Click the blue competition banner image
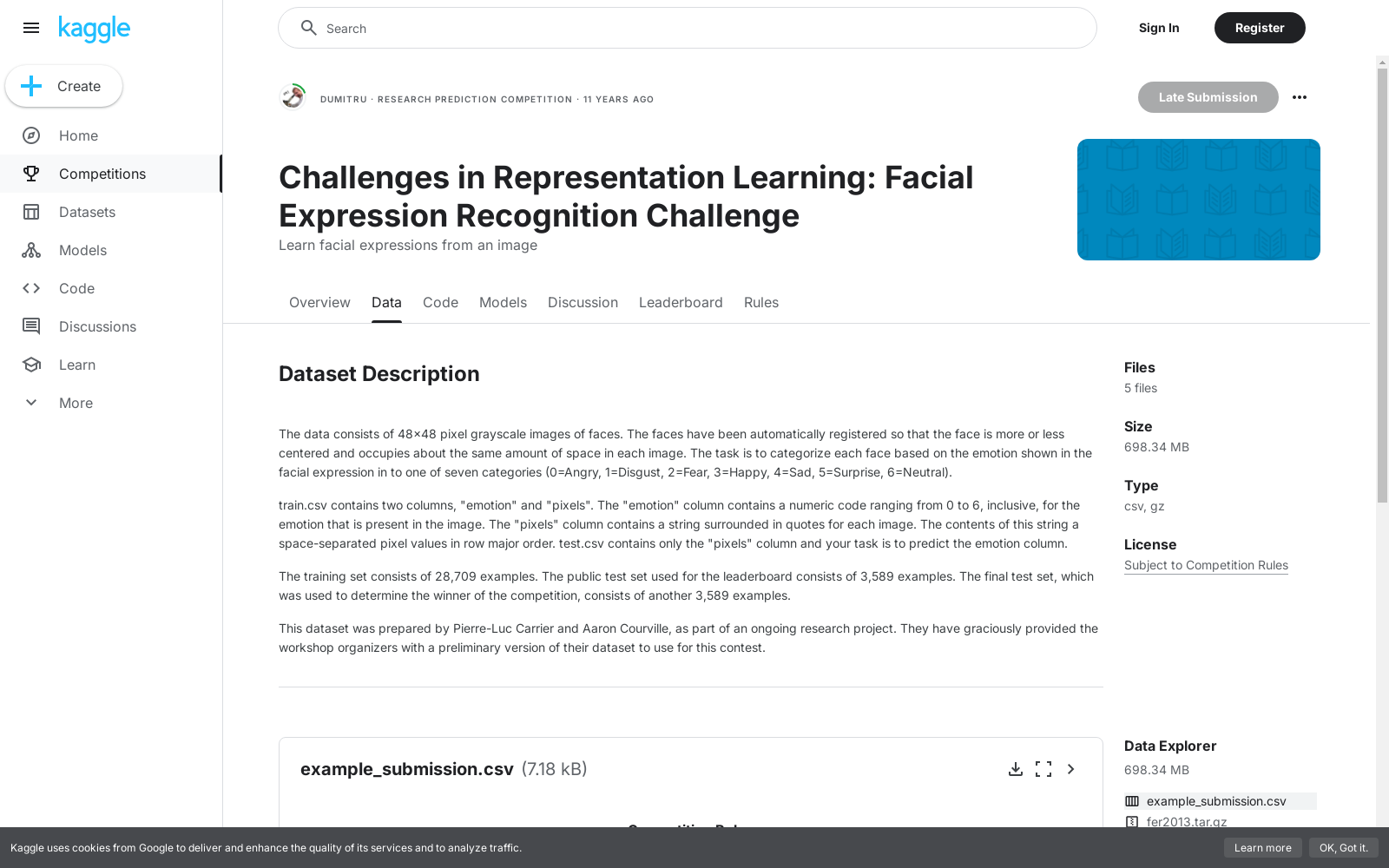The height and width of the screenshot is (868, 1389). click(x=1199, y=200)
